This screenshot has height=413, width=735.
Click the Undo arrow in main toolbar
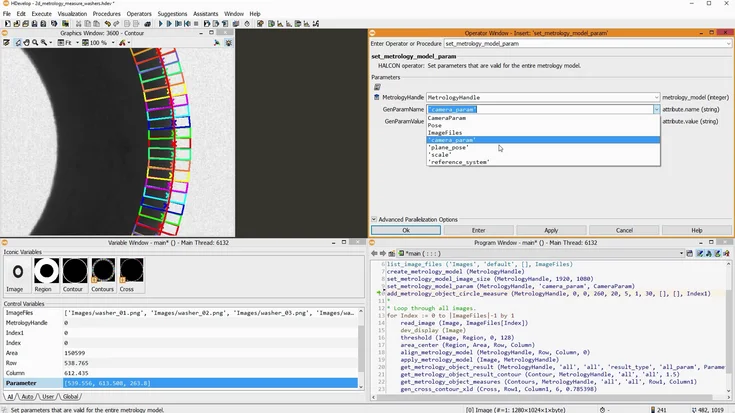pyautogui.click(x=107, y=24)
